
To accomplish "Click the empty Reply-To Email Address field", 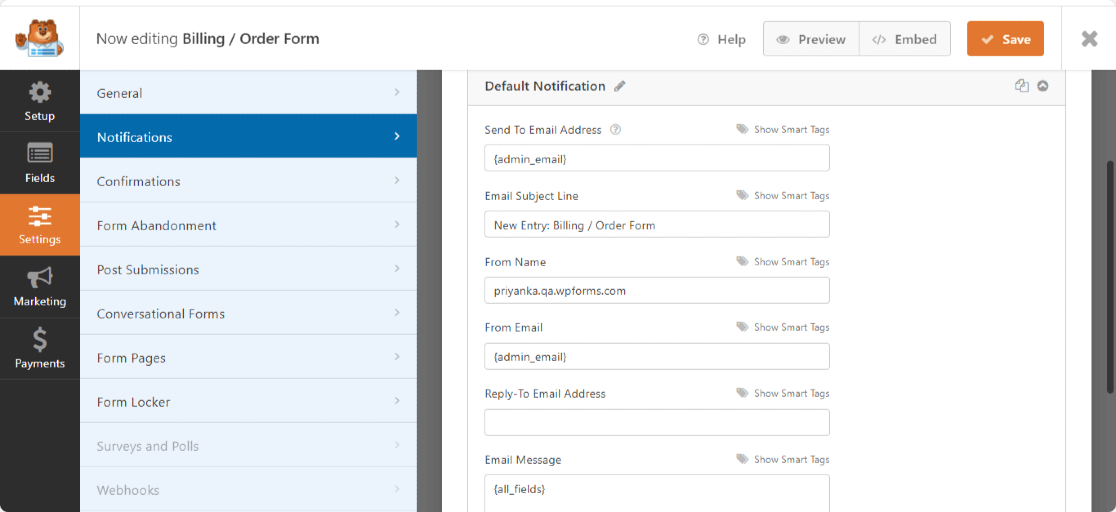I will coord(657,422).
